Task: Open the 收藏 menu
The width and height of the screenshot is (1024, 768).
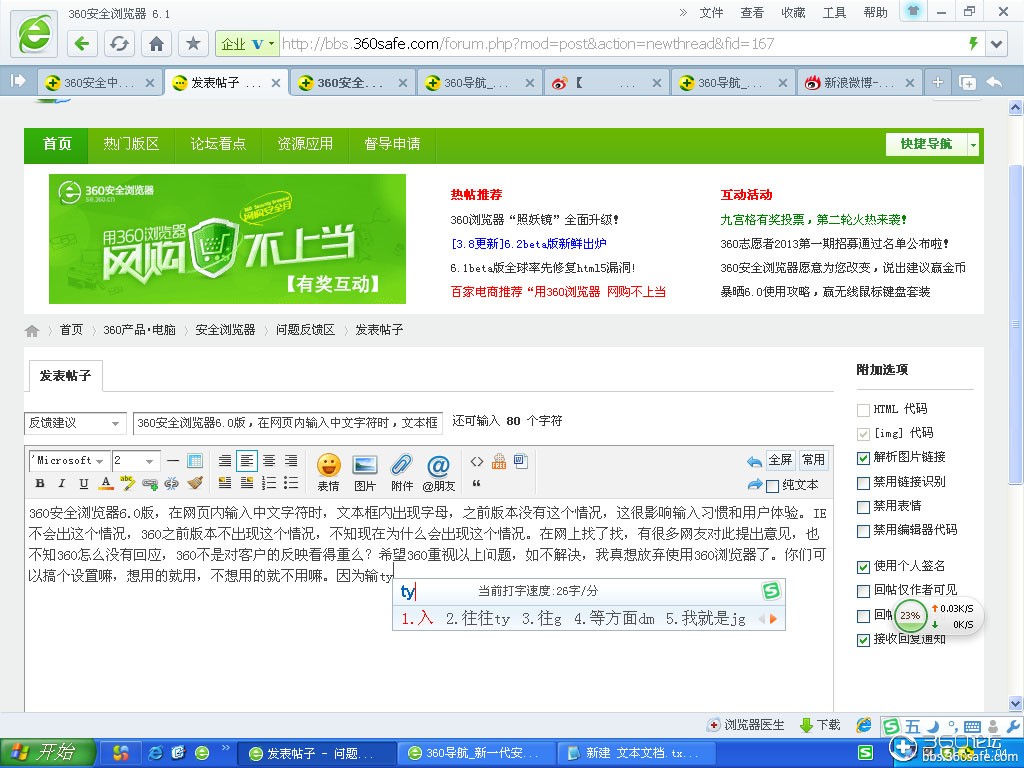Action: (x=793, y=12)
